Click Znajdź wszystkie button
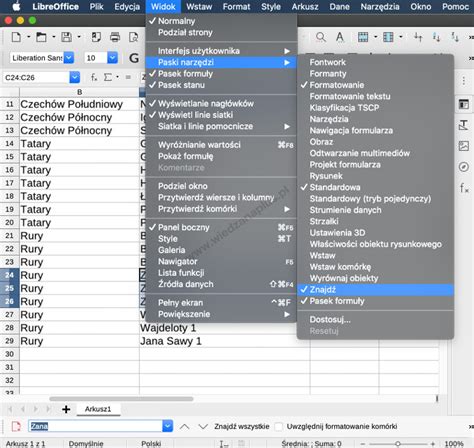474x448 pixels. tap(242, 426)
